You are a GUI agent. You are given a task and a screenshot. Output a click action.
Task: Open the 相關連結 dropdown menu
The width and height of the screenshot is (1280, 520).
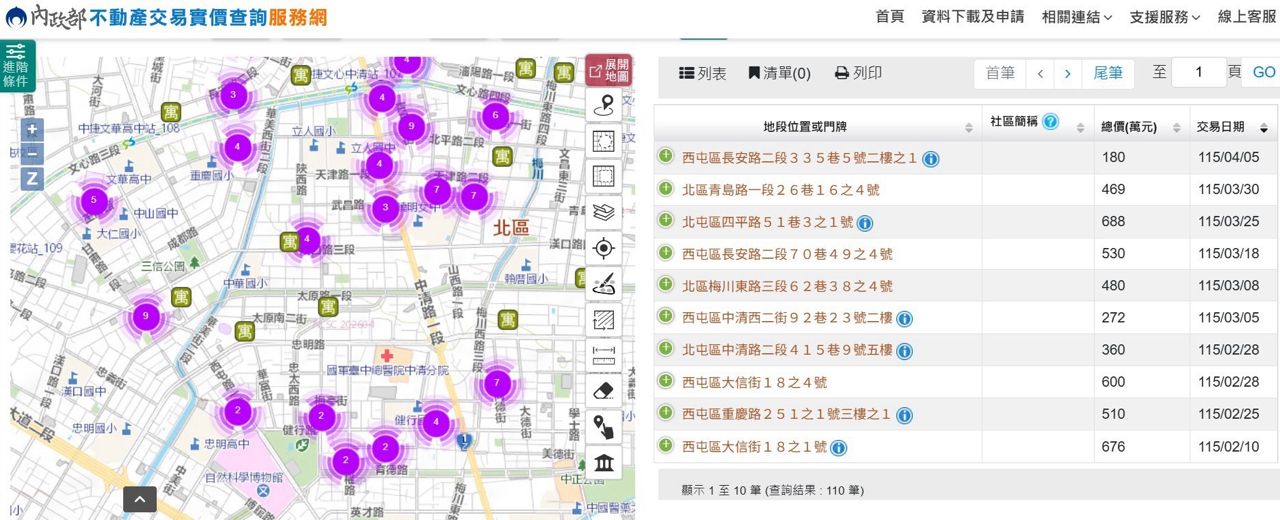click(x=1077, y=17)
